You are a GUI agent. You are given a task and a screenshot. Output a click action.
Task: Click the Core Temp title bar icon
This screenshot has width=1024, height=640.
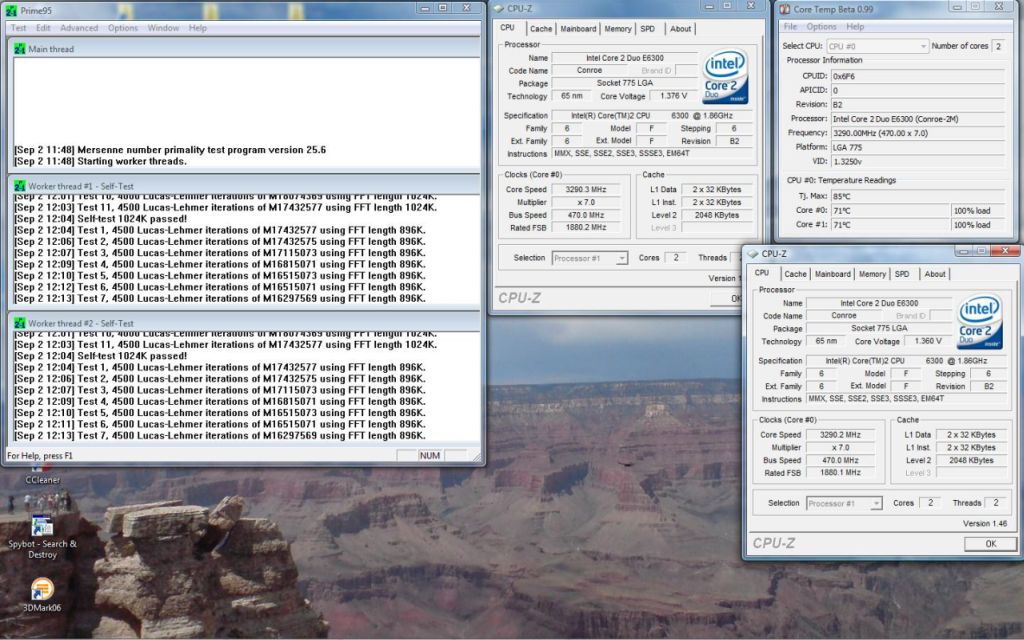pos(785,9)
